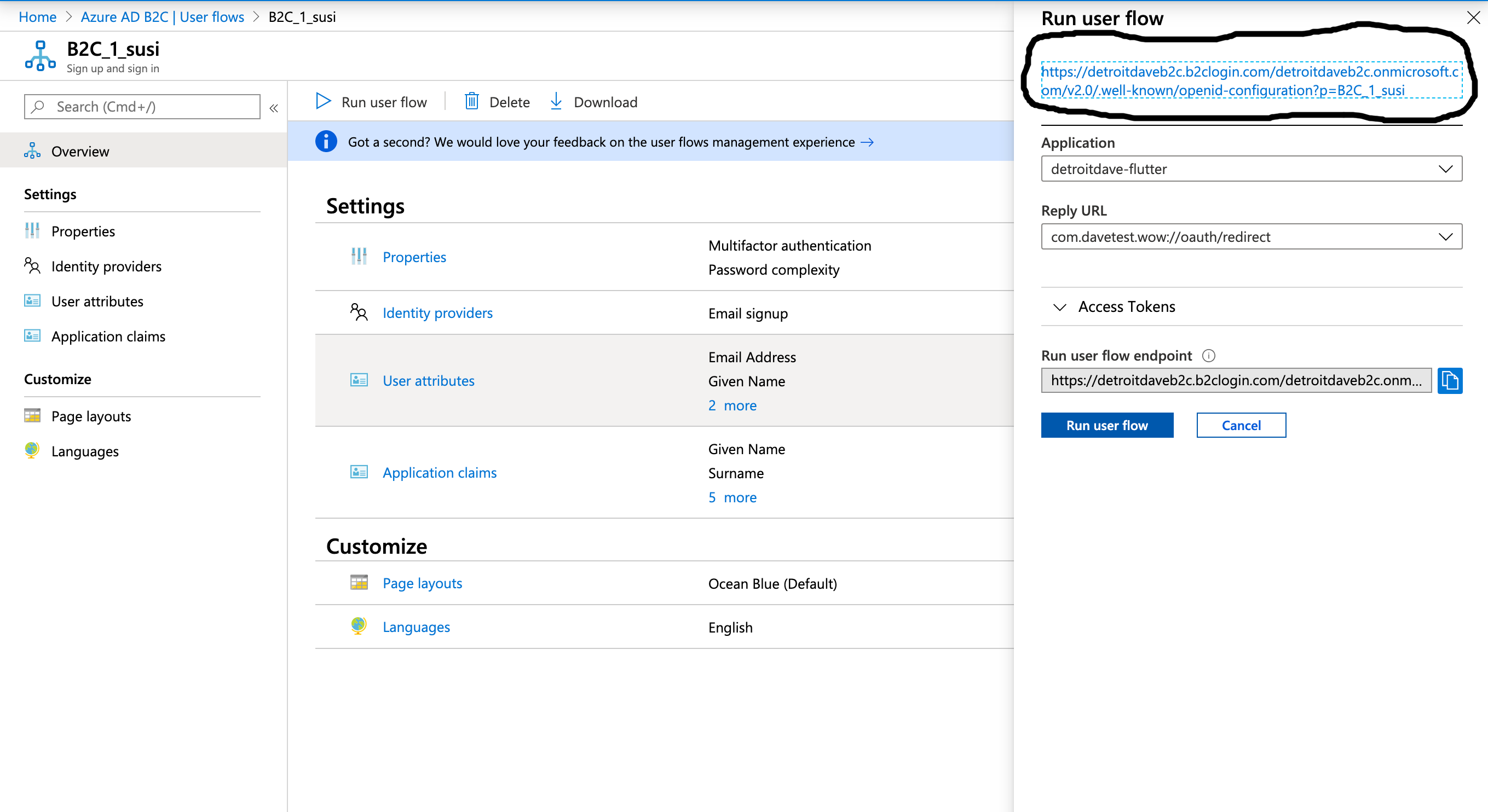1488x812 pixels.
Task: Click Page layouts icon in main Customize list
Action: (x=359, y=583)
